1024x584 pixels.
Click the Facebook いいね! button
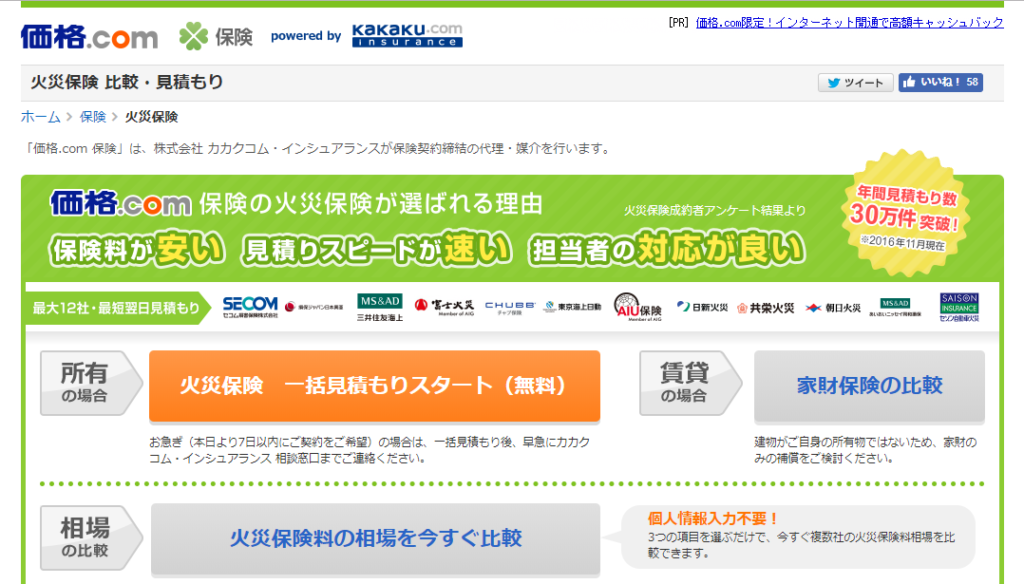coord(940,82)
